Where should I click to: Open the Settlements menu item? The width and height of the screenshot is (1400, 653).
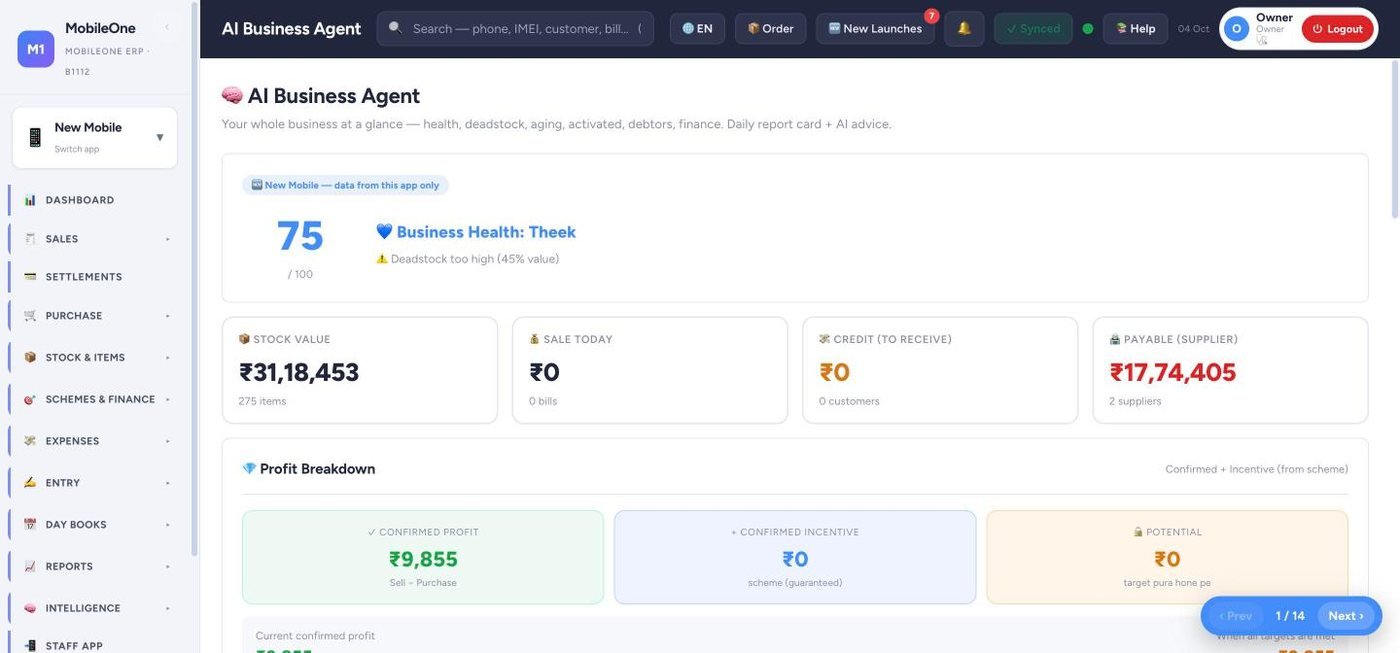coord(97,277)
